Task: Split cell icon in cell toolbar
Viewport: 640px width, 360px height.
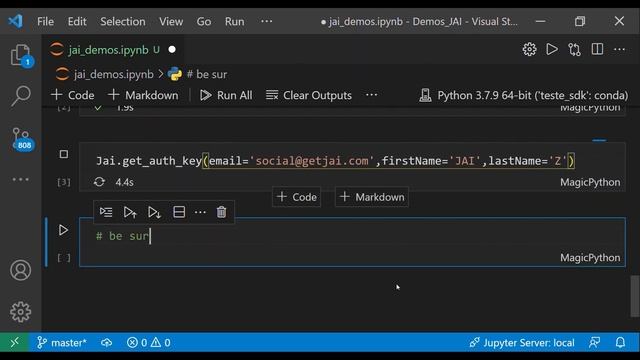Action: pyautogui.click(x=179, y=212)
